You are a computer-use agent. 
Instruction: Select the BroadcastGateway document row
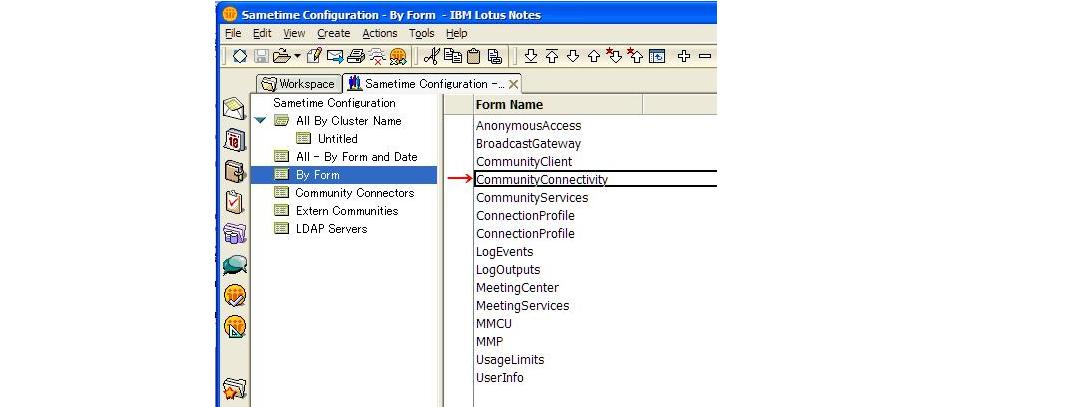[x=595, y=144]
